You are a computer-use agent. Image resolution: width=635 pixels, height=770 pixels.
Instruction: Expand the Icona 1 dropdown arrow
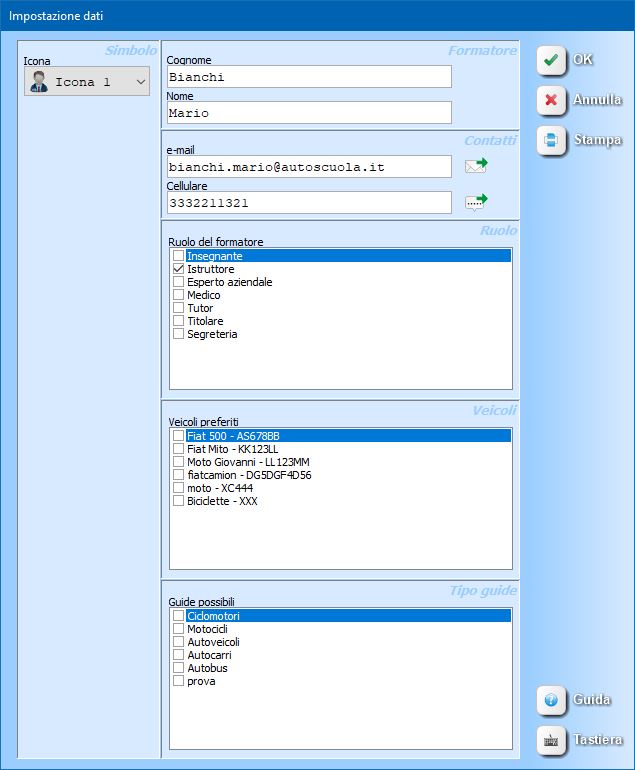[x=140, y=82]
